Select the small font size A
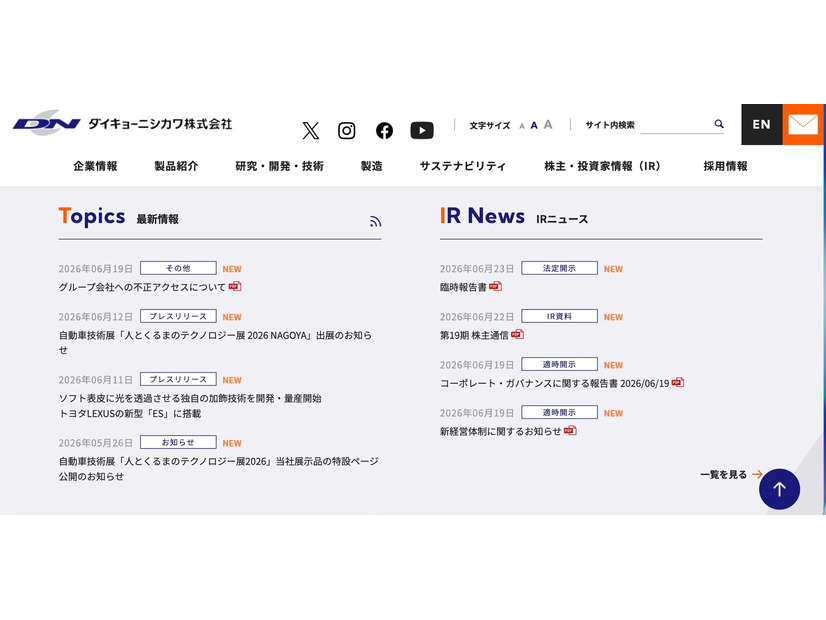This screenshot has height=620, width=826. coord(522,126)
